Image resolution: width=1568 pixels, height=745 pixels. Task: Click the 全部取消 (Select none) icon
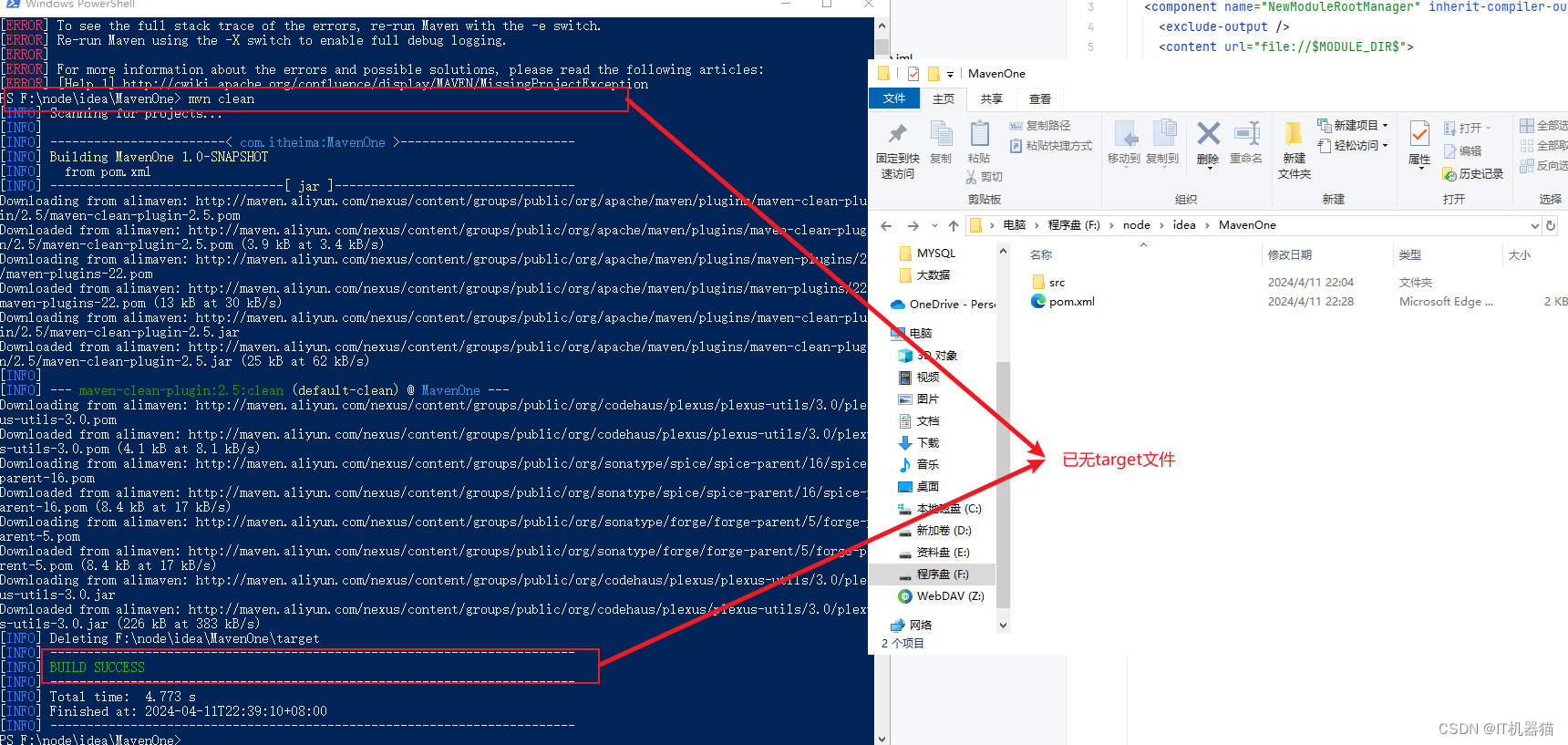coord(1527,146)
